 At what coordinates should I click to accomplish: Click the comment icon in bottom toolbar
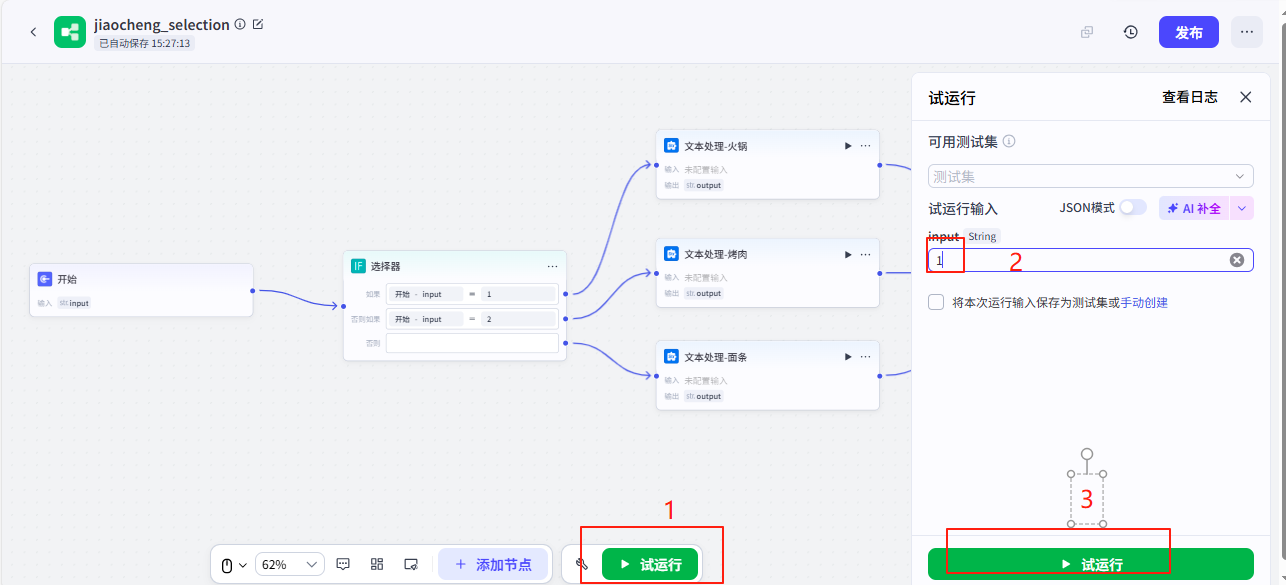pos(343,564)
